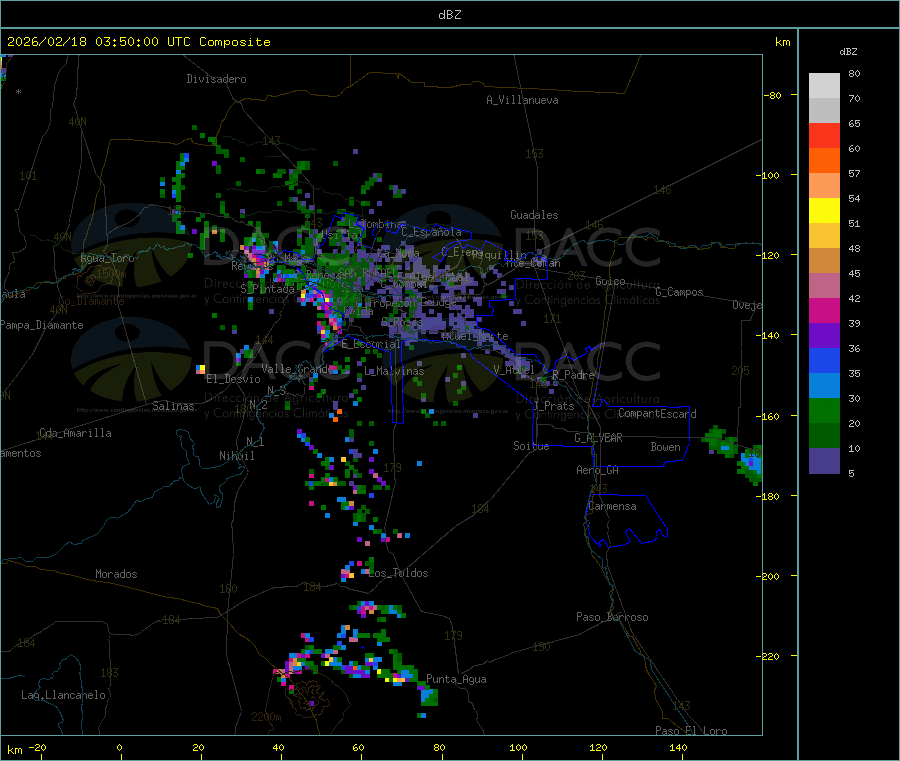Click the red 65 dBZ legend swatch
This screenshot has height=761, width=900.
tap(824, 135)
